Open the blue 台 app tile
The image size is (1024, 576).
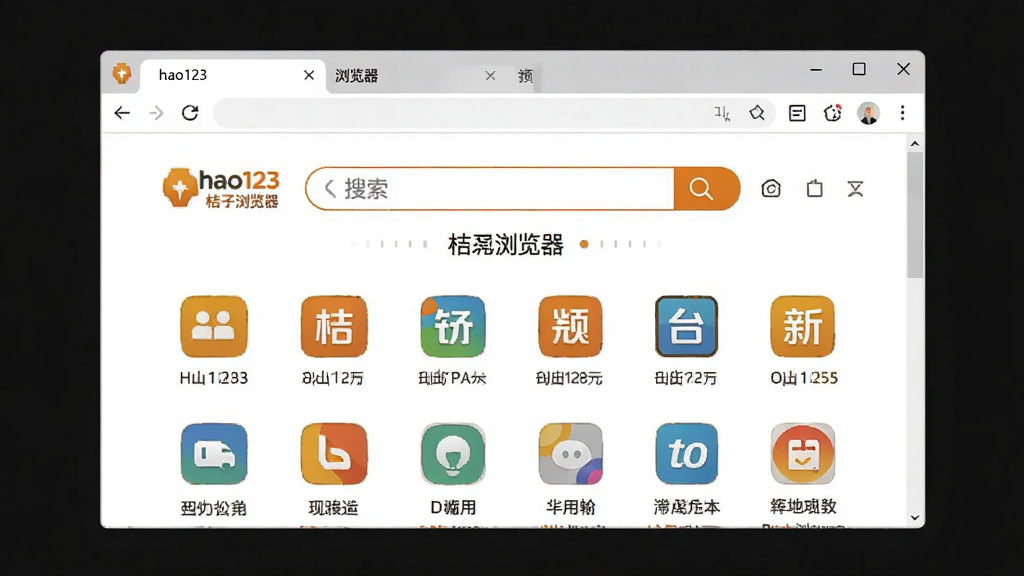686,327
